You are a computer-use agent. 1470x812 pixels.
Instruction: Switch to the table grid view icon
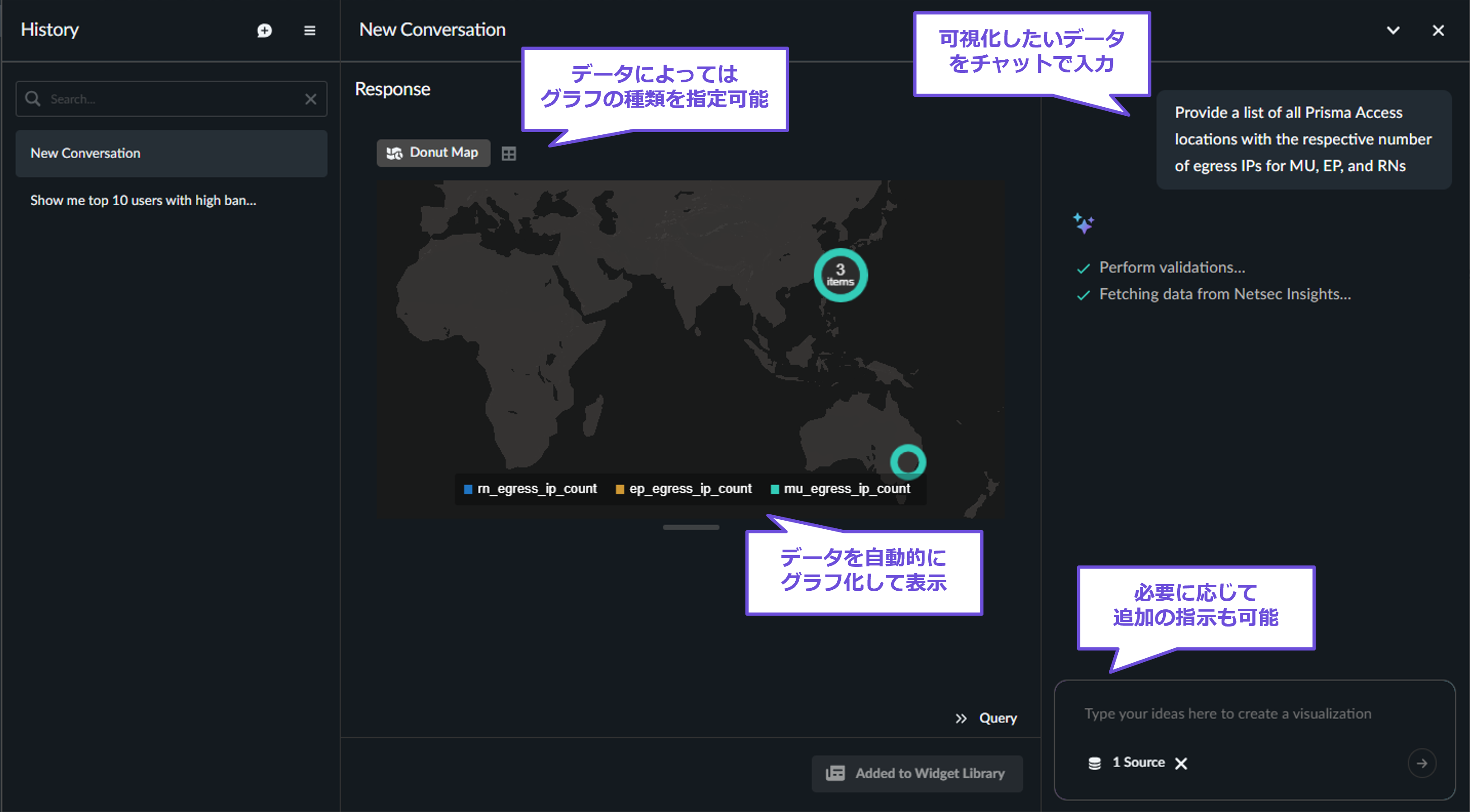pos(508,153)
